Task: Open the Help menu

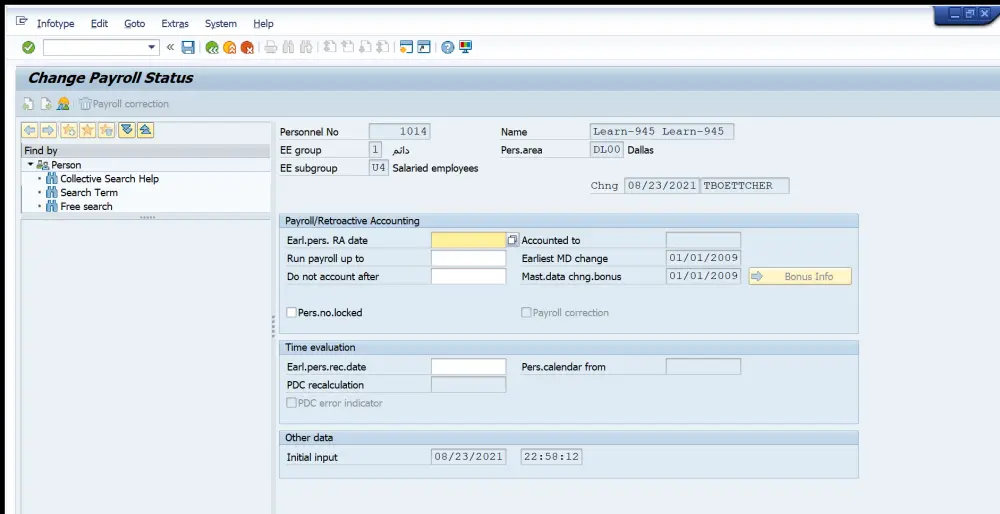Action: 263,24
